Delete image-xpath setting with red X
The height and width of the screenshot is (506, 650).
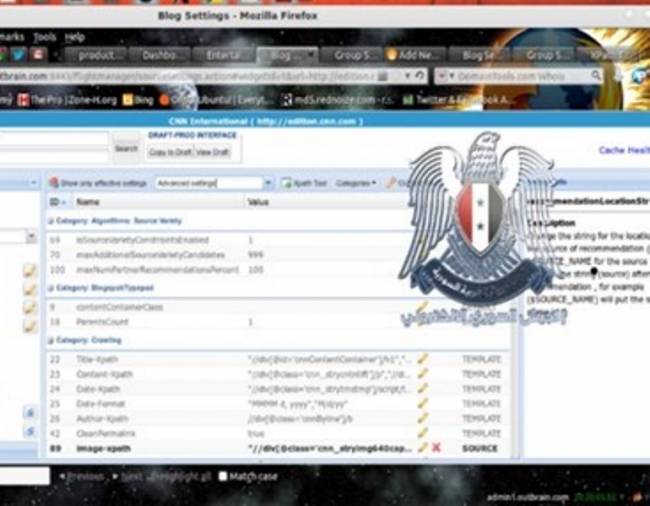tap(436, 448)
